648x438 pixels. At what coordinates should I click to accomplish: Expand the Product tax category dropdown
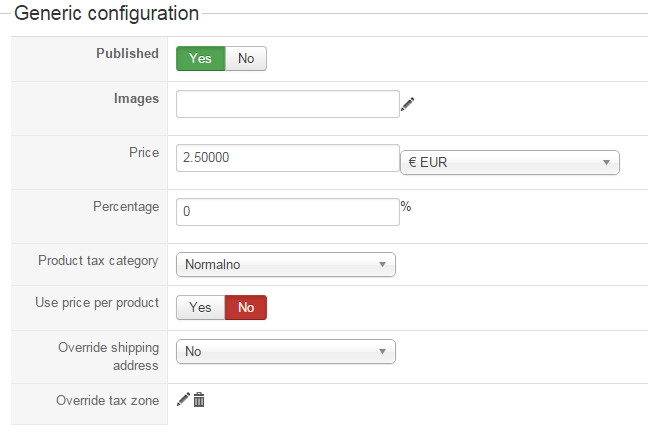click(x=285, y=264)
